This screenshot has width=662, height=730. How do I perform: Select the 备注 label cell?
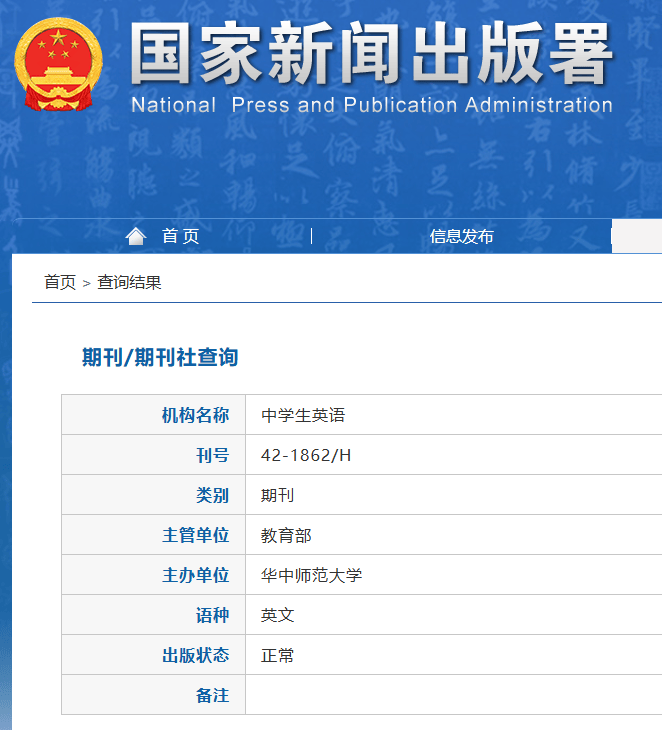pos(154,695)
